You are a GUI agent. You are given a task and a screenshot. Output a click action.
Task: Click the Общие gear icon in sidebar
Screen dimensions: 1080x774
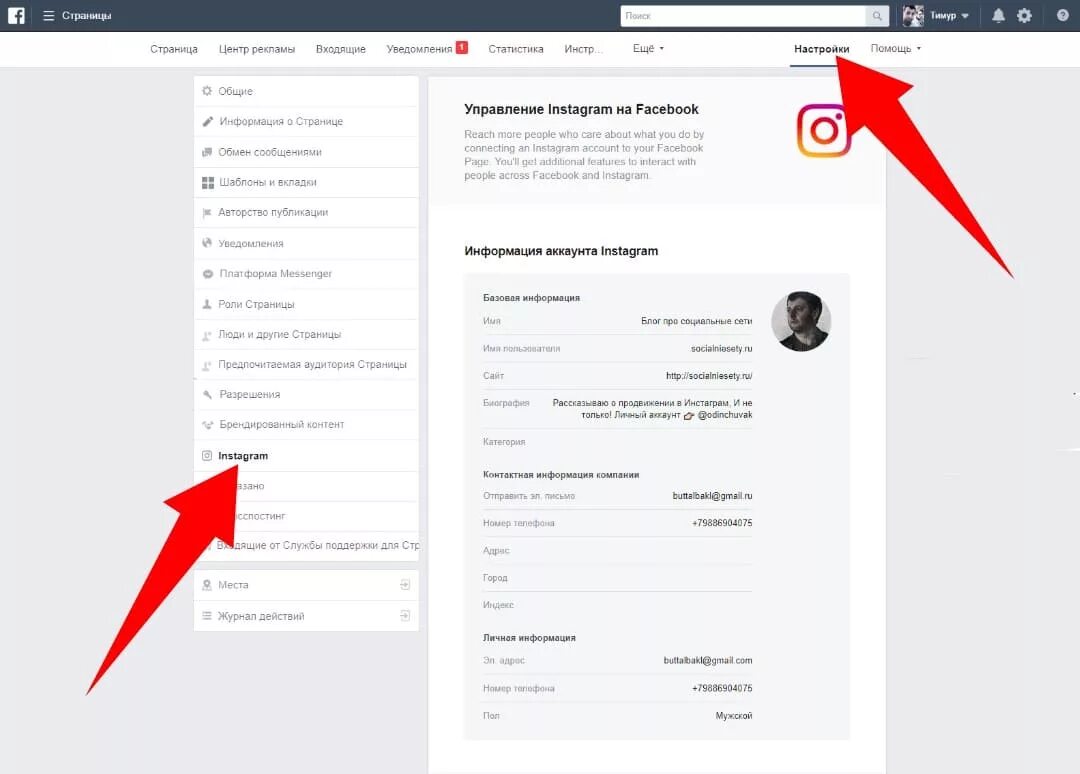point(207,90)
